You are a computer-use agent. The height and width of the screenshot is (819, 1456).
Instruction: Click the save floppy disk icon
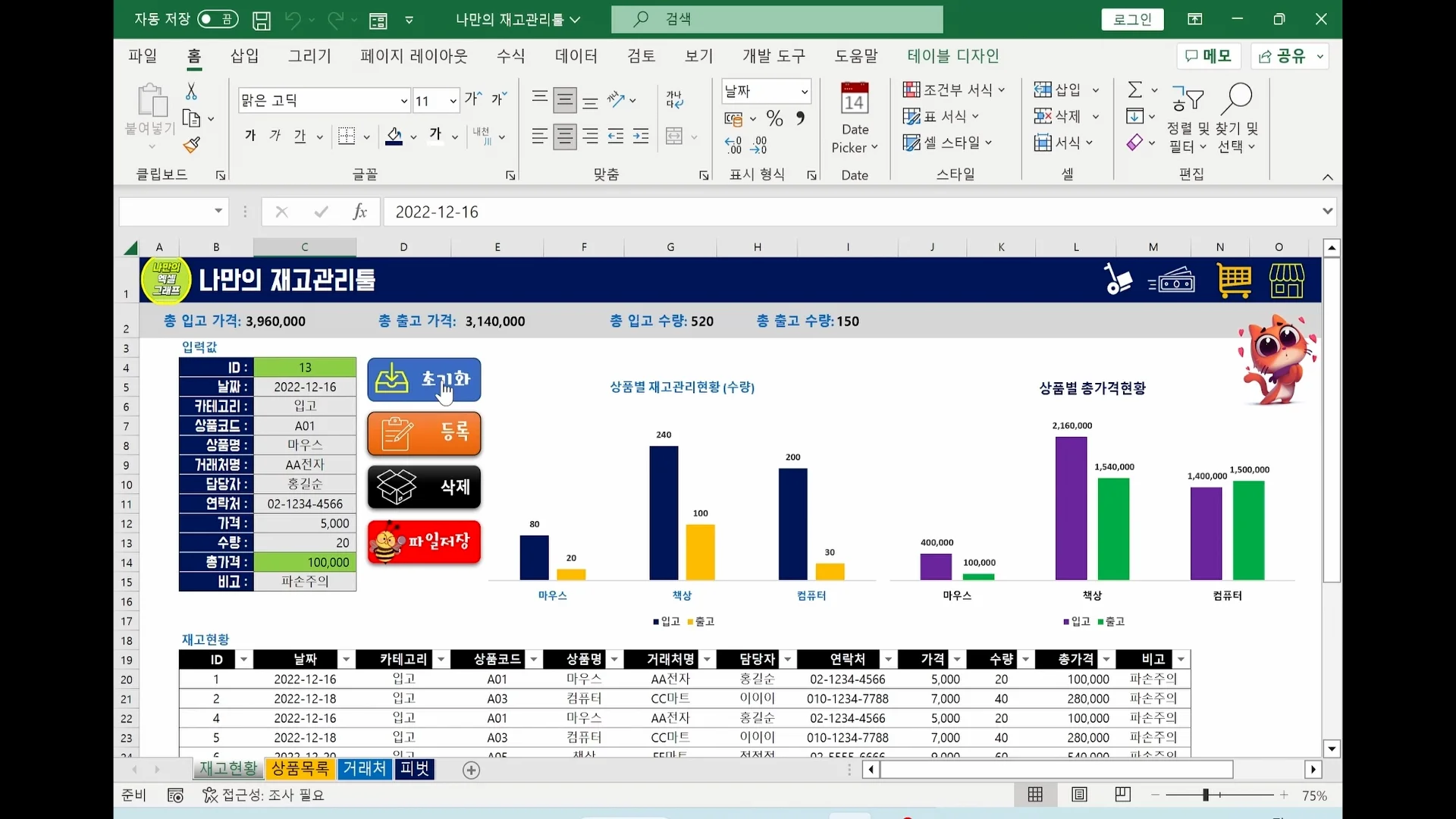coord(262,20)
